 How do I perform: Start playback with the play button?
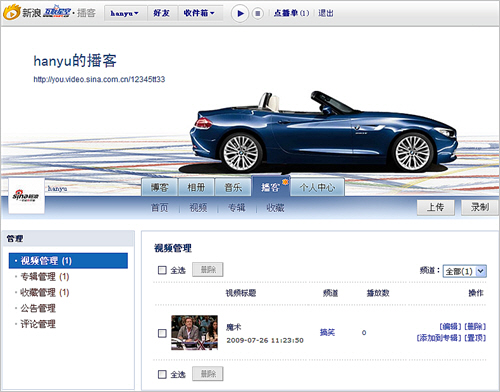pyautogui.click(x=240, y=13)
